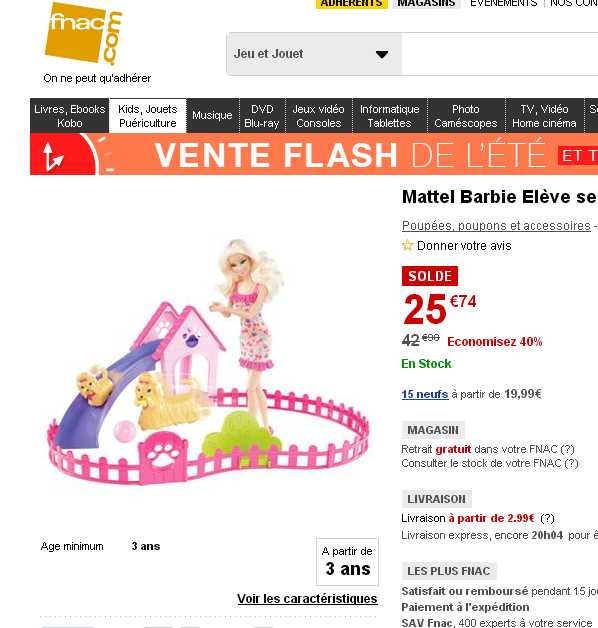The image size is (598, 628).
Task: Click the 15 neufs offers link
Action: click(425, 394)
